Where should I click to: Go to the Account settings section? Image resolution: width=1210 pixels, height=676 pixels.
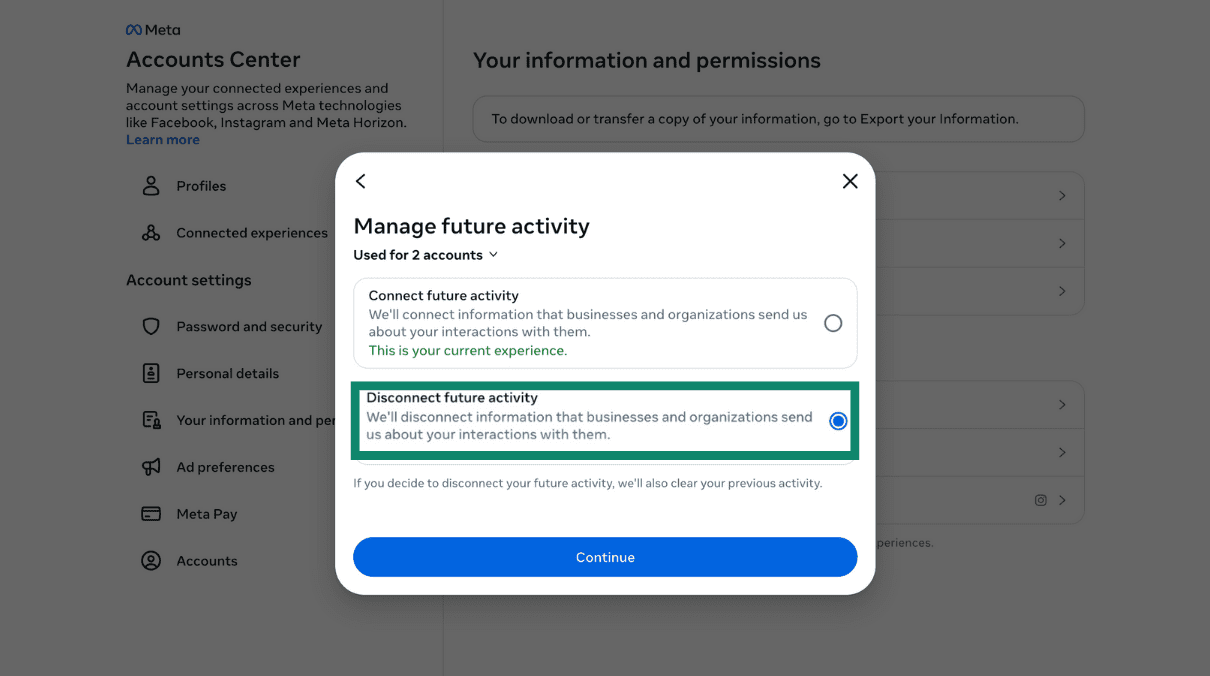tap(189, 280)
